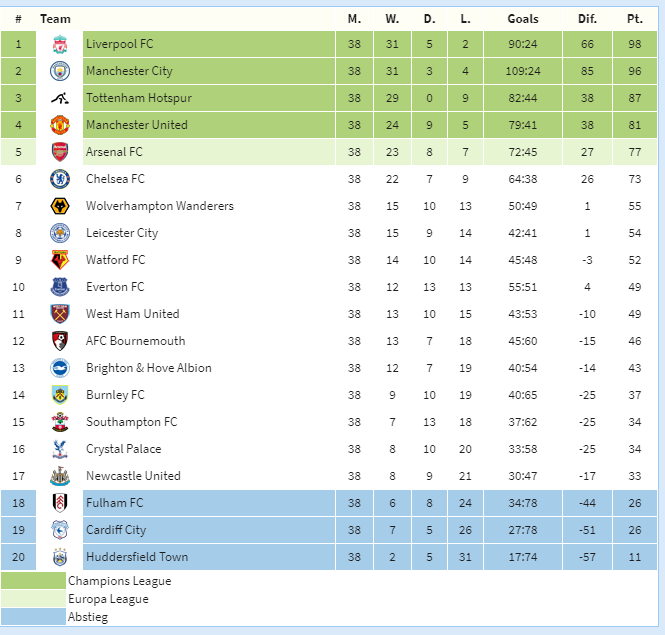665x635 pixels.
Task: Click the Dif. column header
Action: point(587,19)
